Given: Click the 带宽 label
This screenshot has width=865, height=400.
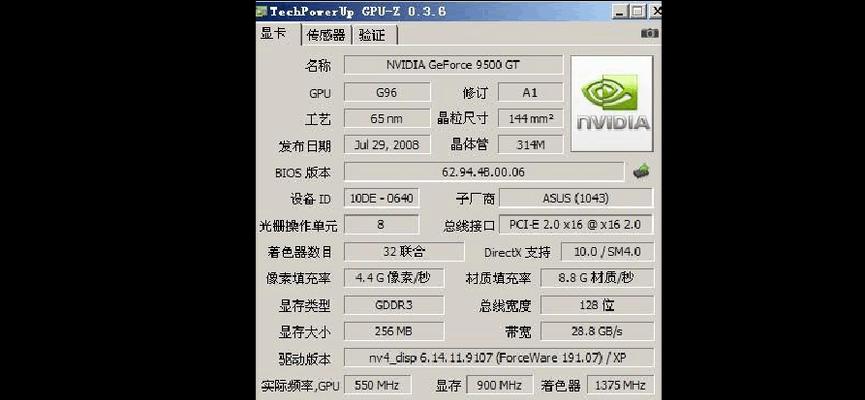Looking at the screenshot, I should click(518, 332).
